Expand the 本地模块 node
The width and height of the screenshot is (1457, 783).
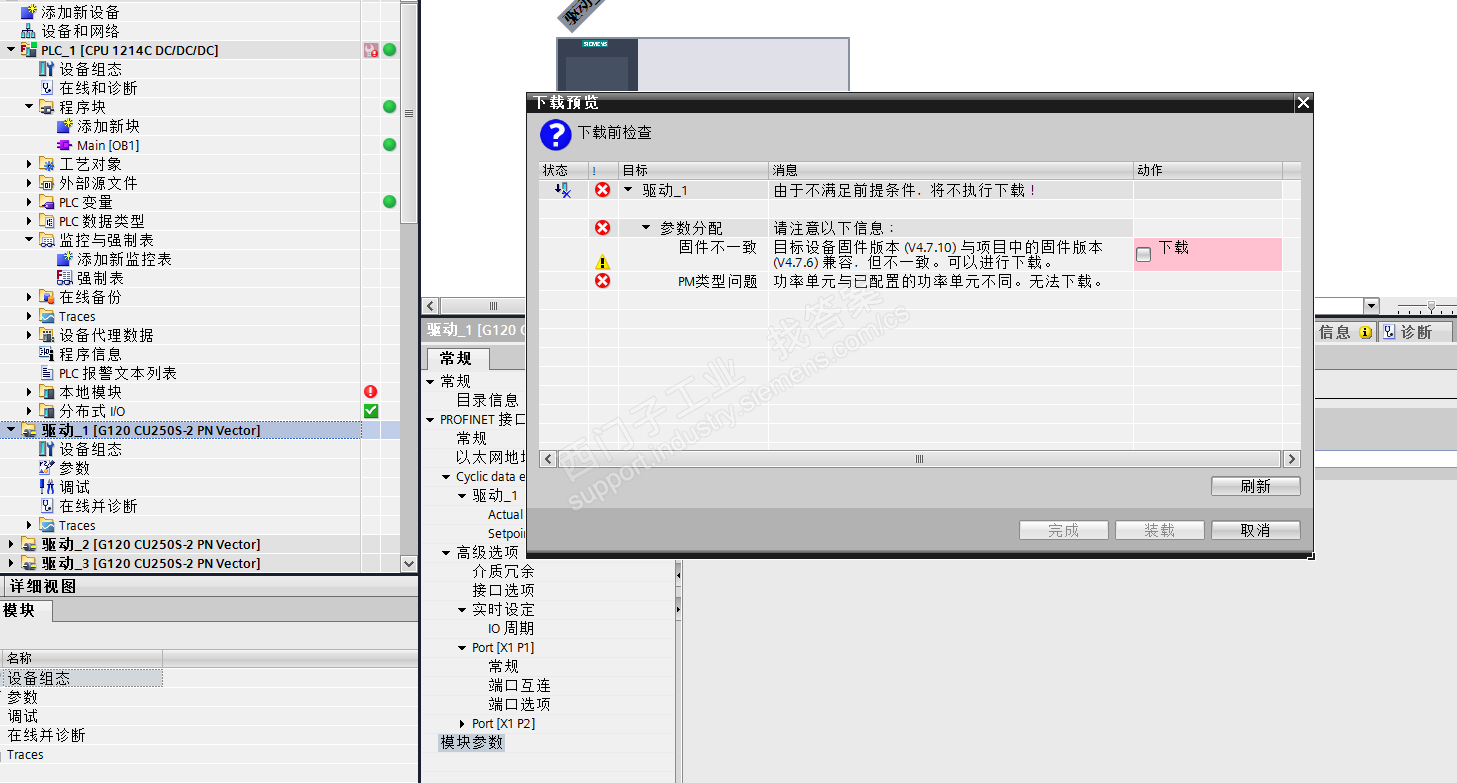pos(29,392)
